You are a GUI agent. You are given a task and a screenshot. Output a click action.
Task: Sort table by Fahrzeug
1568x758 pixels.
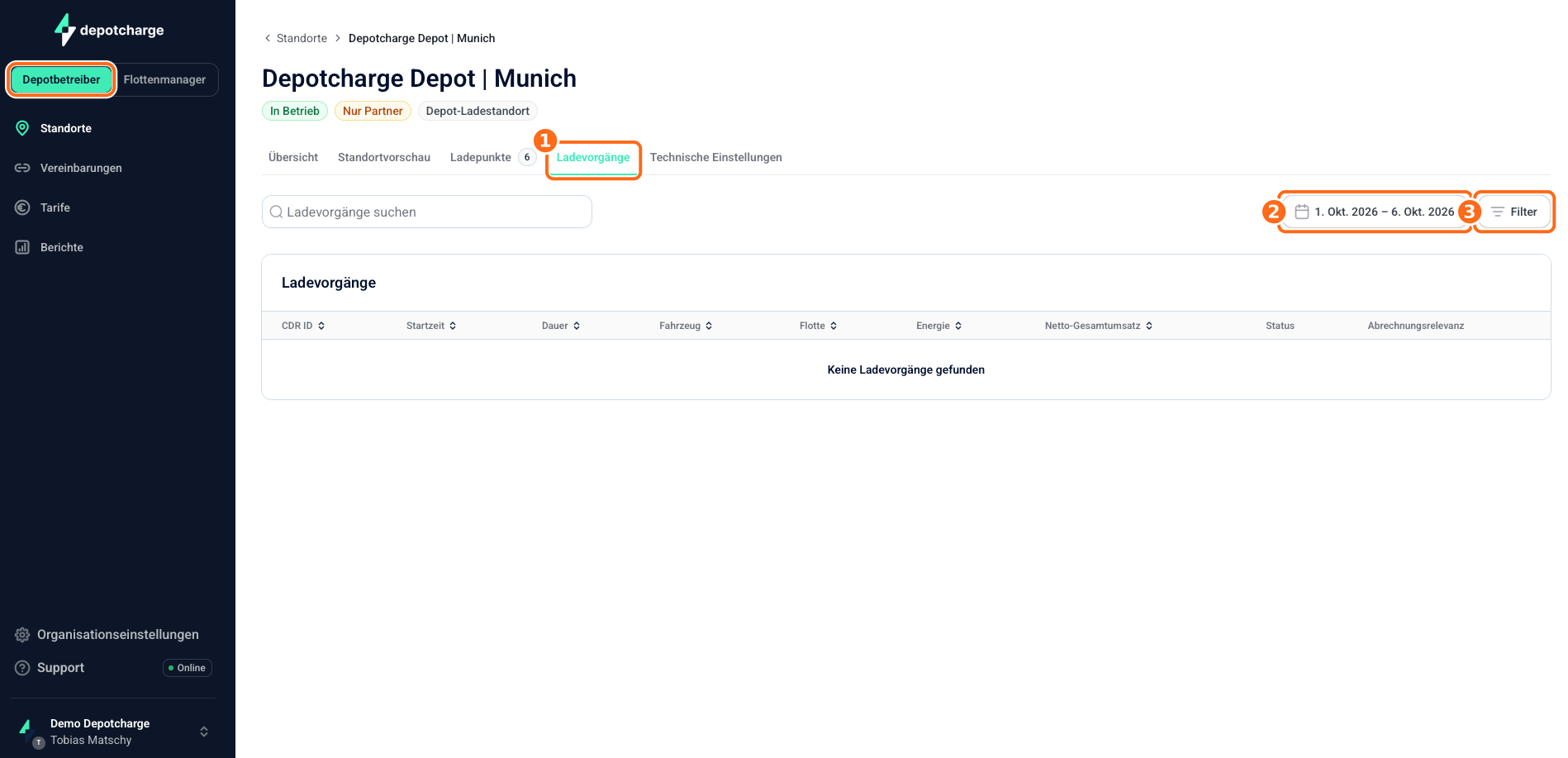(686, 326)
